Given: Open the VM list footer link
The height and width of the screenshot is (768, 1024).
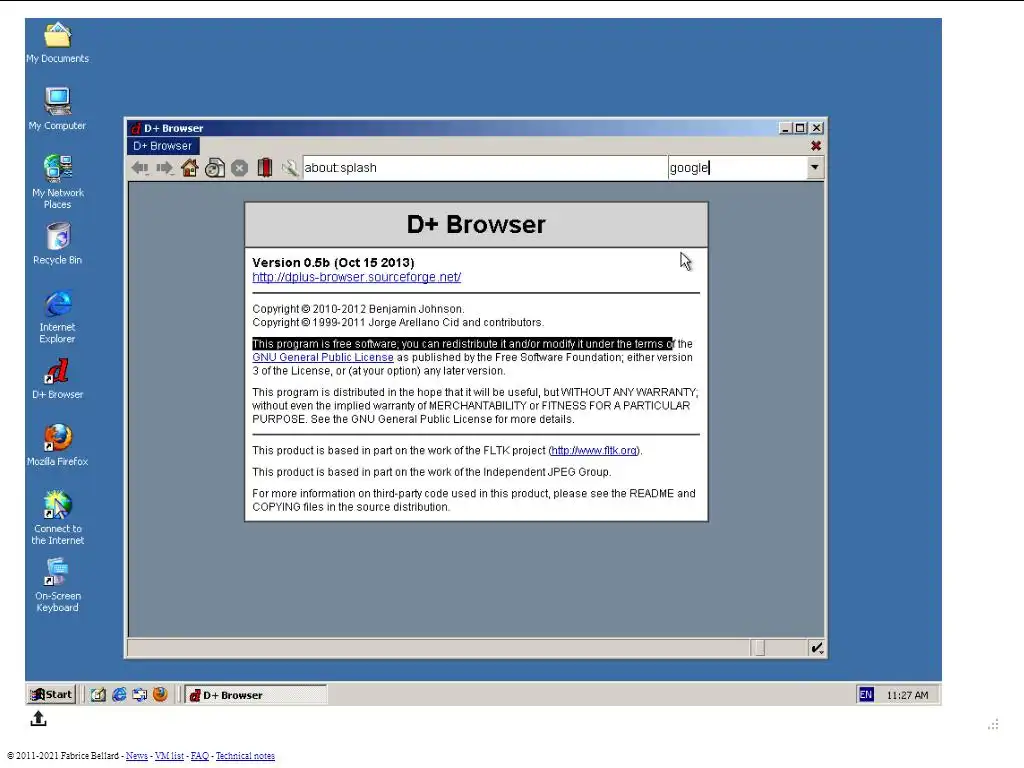Looking at the screenshot, I should pos(169,756).
